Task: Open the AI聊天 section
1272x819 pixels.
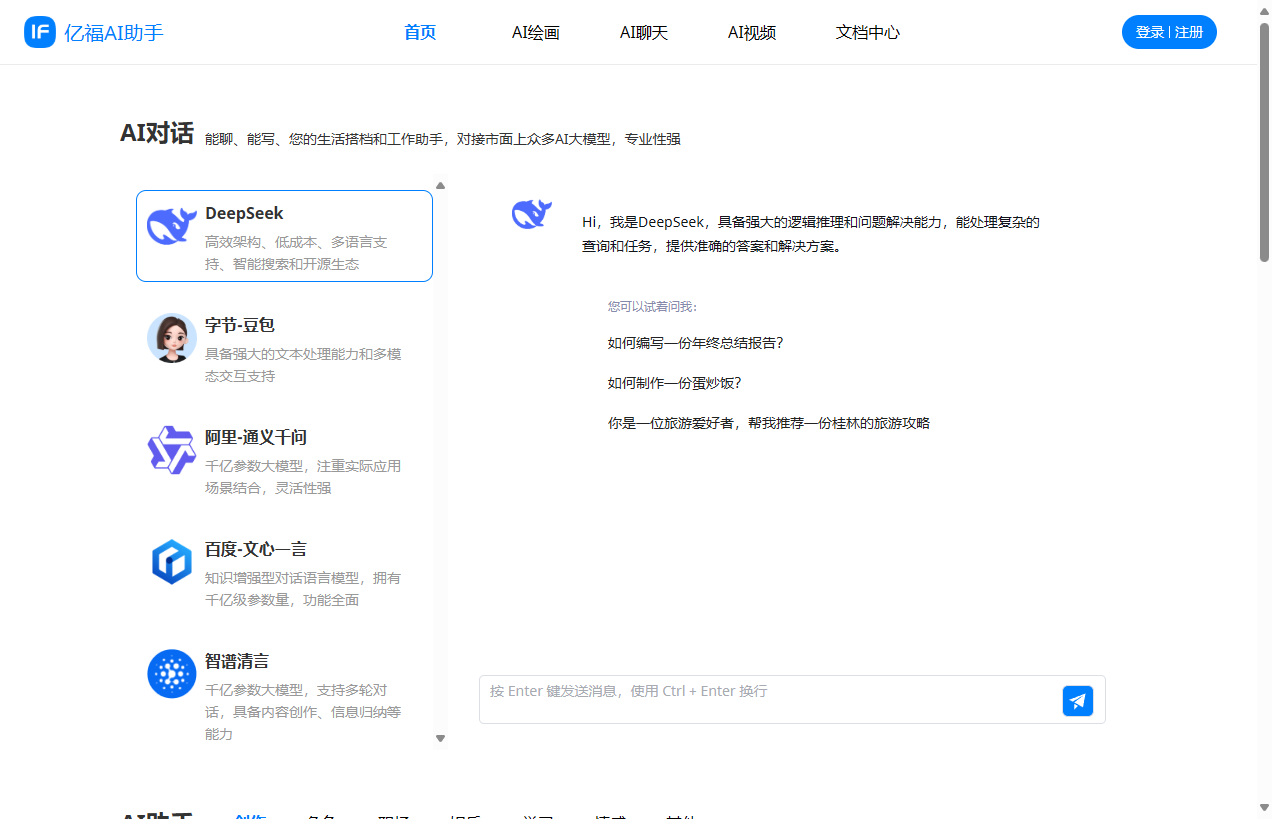Action: 644,32
